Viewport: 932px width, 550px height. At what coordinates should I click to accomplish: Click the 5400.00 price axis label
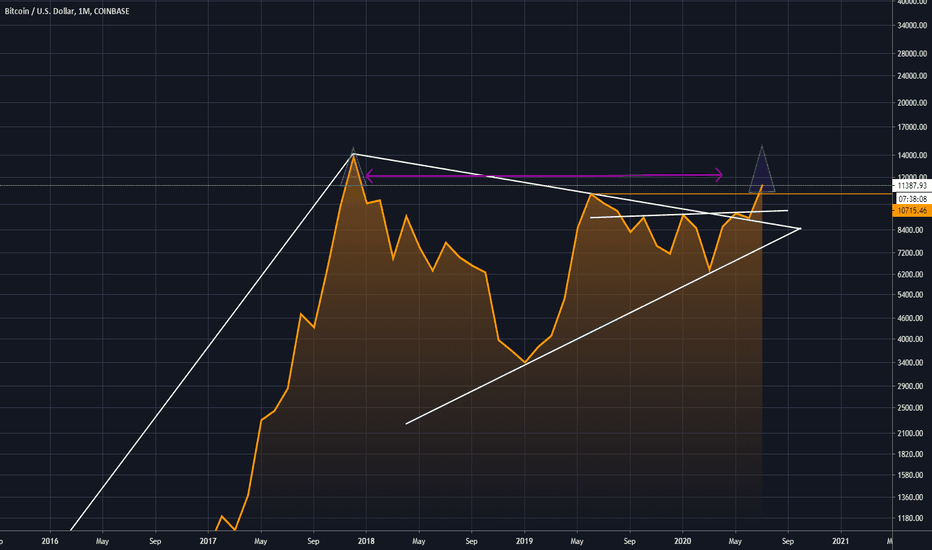coord(911,295)
